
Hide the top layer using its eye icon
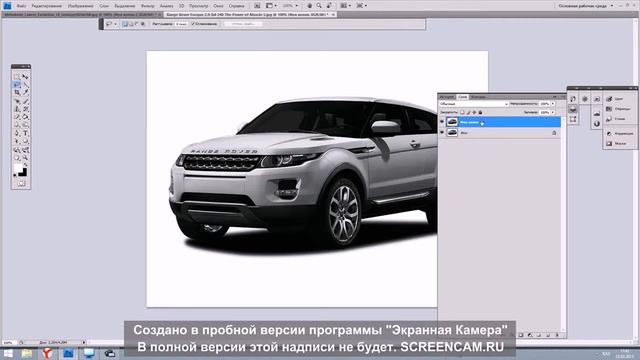(442, 122)
